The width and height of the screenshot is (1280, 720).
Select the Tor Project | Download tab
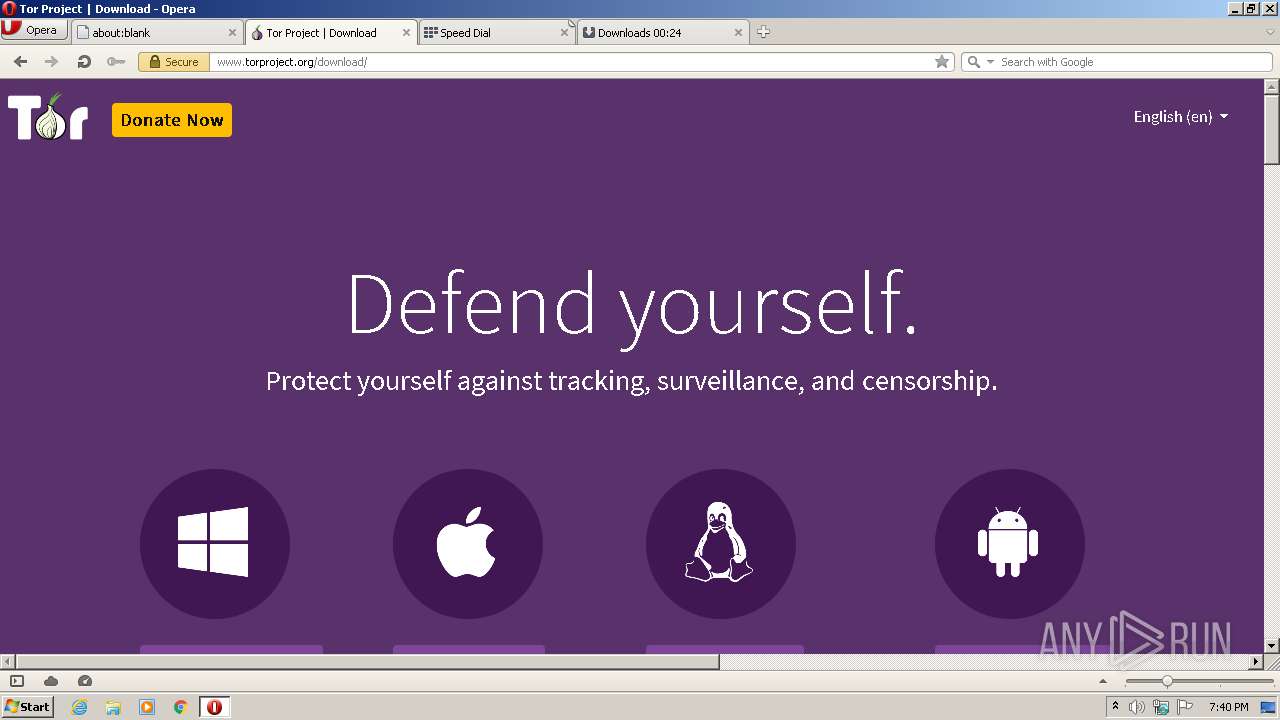pyautogui.click(x=330, y=32)
